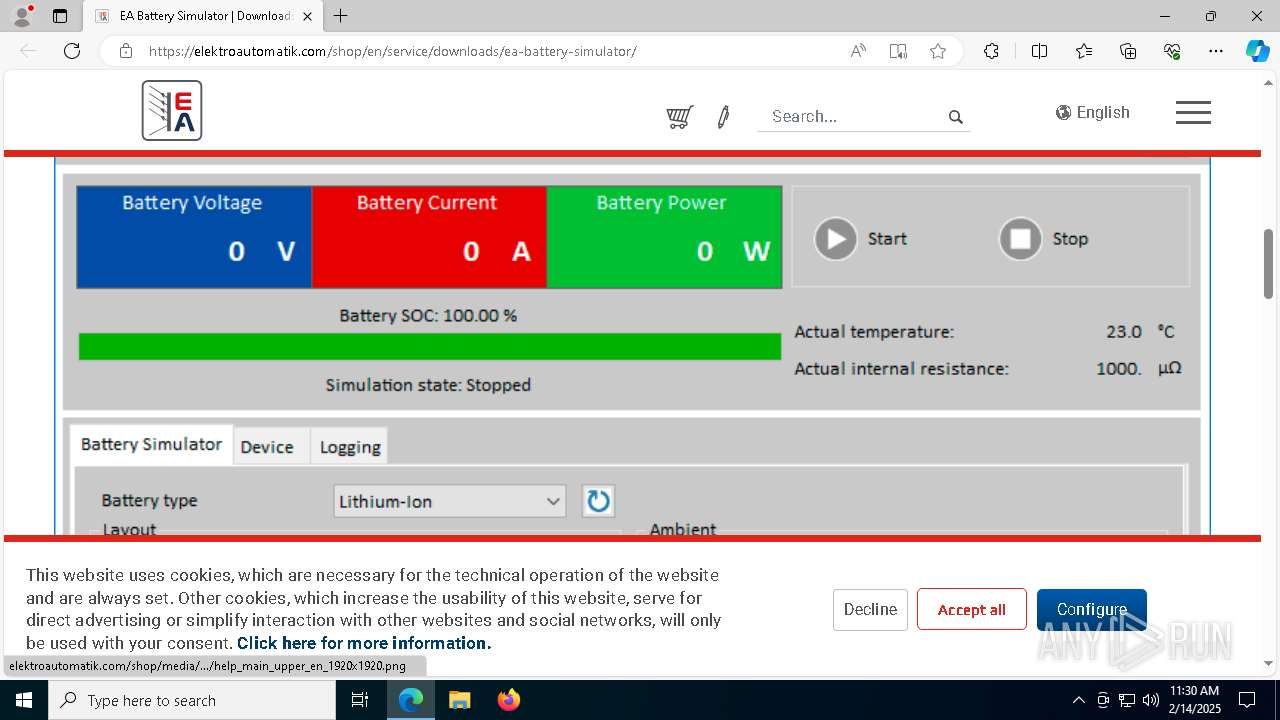Click the red Battery Current display

[429, 237]
